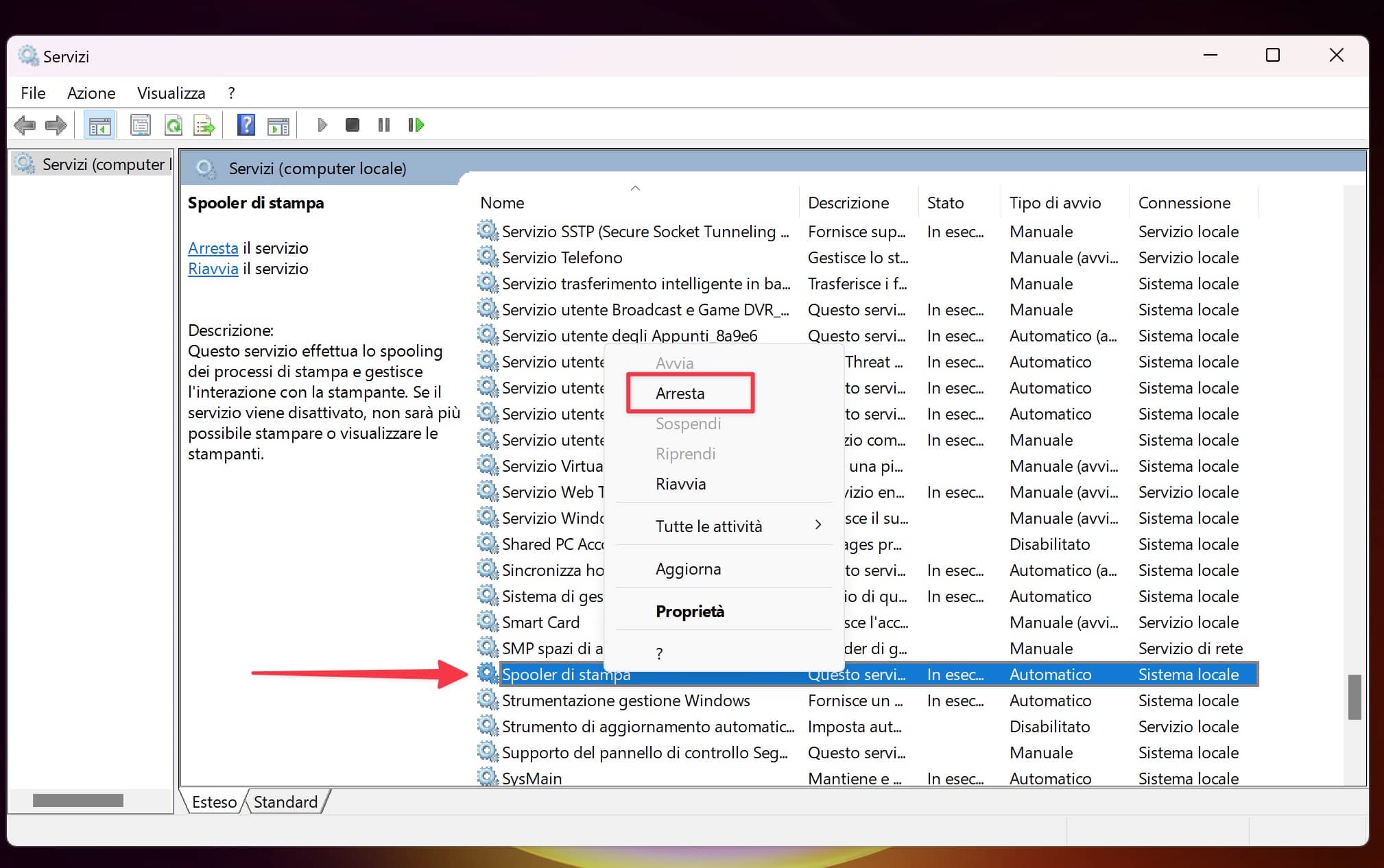Select Servizi (computer l... tree node

click(93, 165)
